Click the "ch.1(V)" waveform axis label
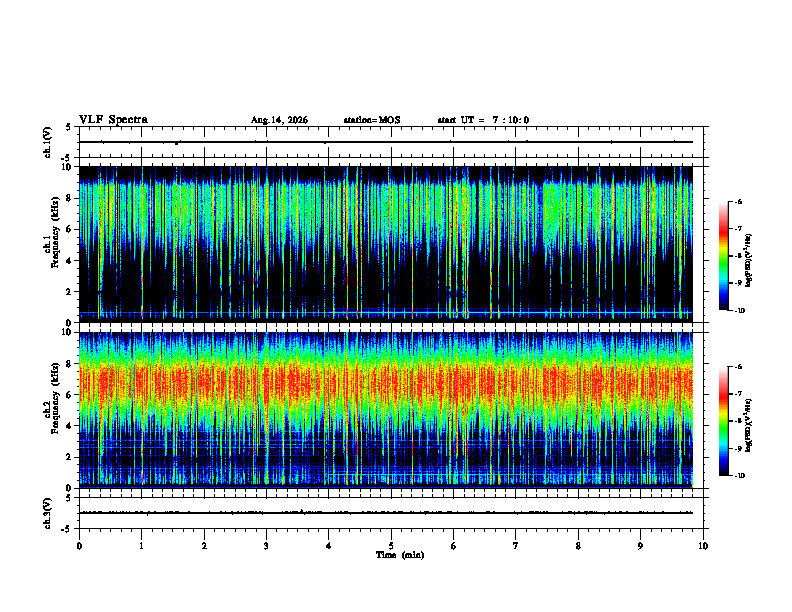792x612 pixels. click(x=48, y=142)
